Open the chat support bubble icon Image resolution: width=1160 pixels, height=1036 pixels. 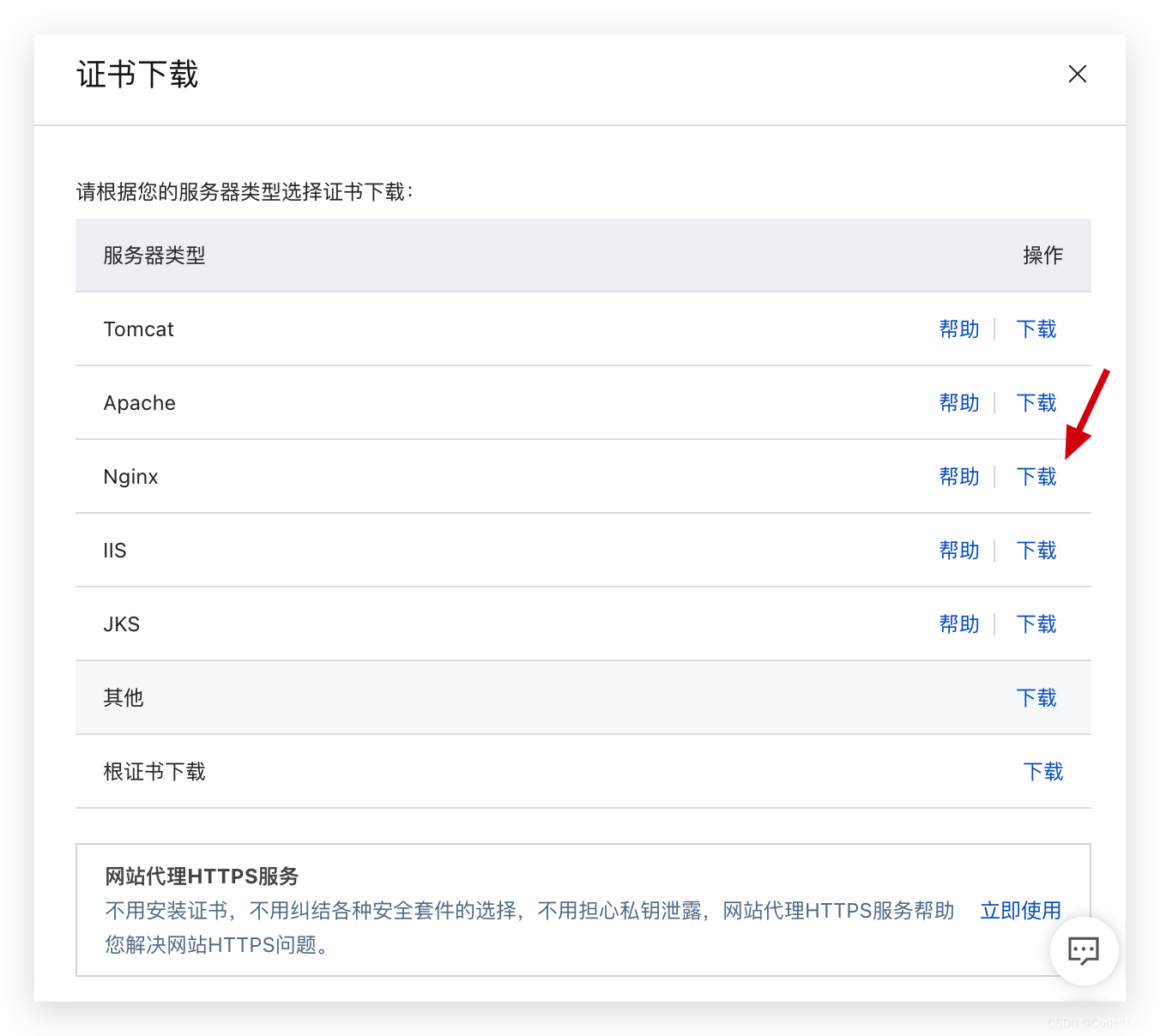point(1084,951)
